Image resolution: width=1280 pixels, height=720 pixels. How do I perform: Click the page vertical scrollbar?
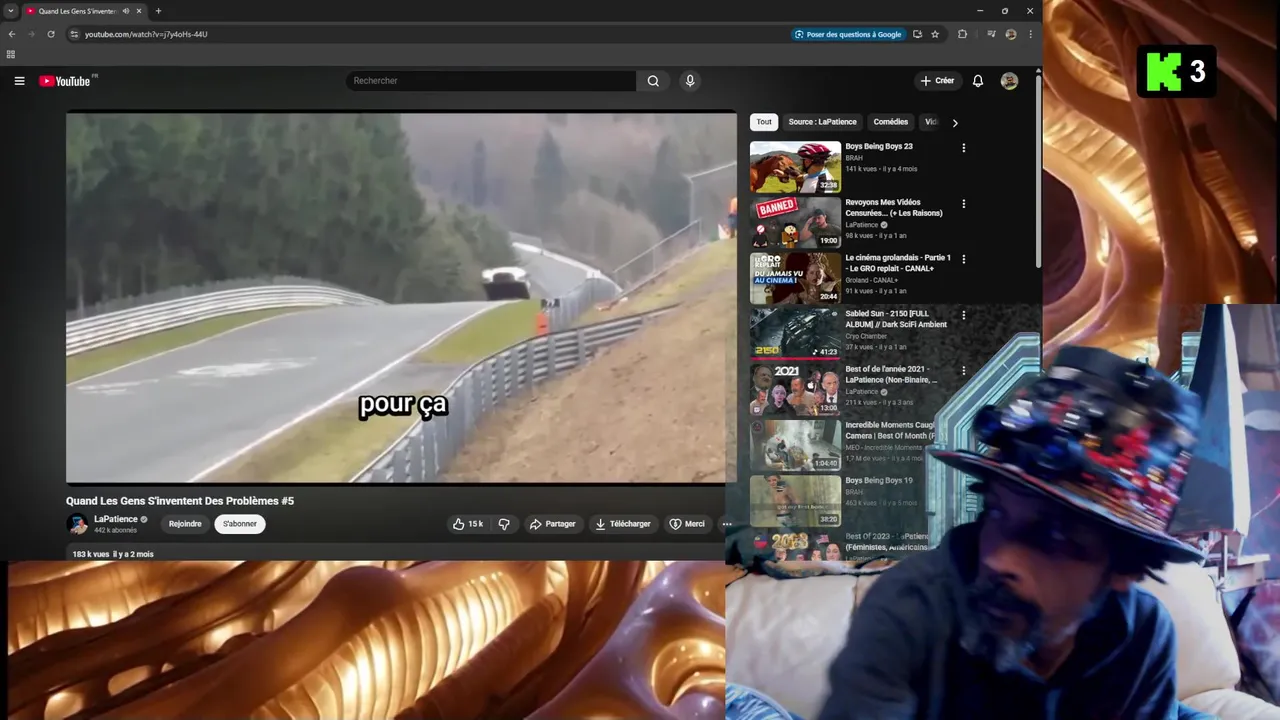pyautogui.click(x=1038, y=170)
